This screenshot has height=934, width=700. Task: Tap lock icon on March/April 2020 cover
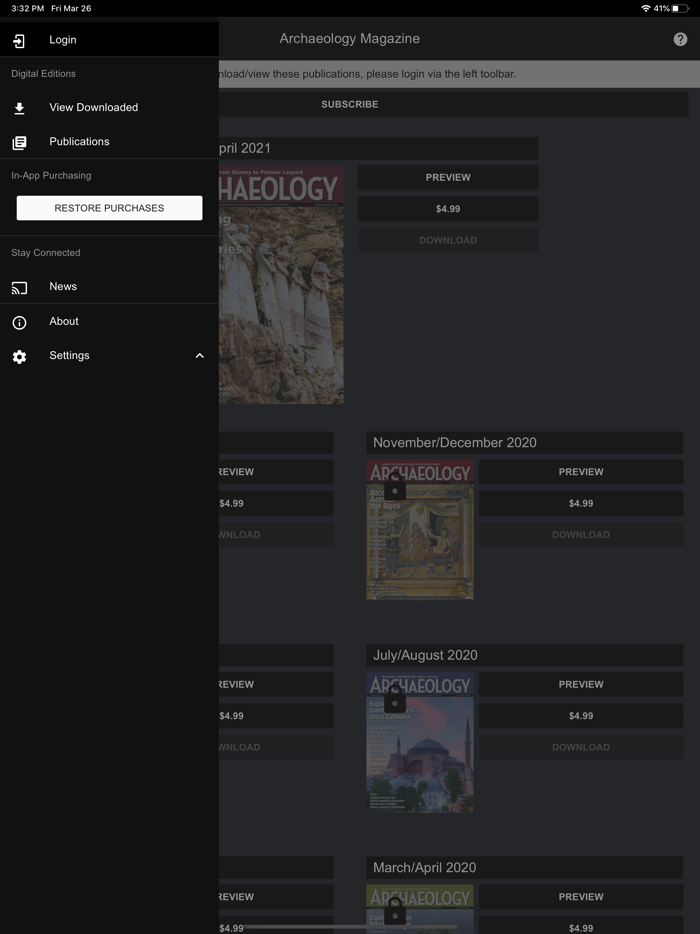click(x=395, y=913)
